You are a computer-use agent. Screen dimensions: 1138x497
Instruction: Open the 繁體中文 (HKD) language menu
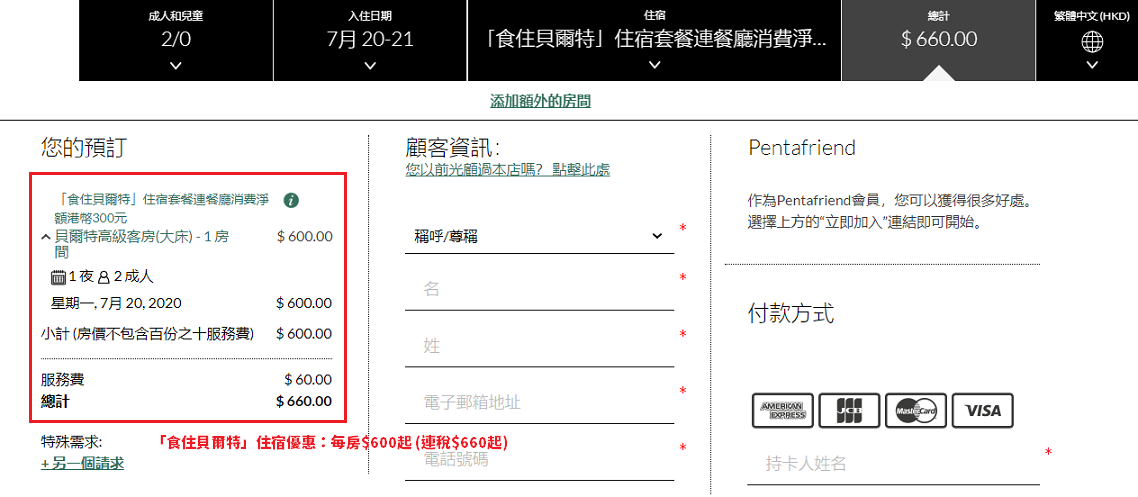[x=1092, y=40]
